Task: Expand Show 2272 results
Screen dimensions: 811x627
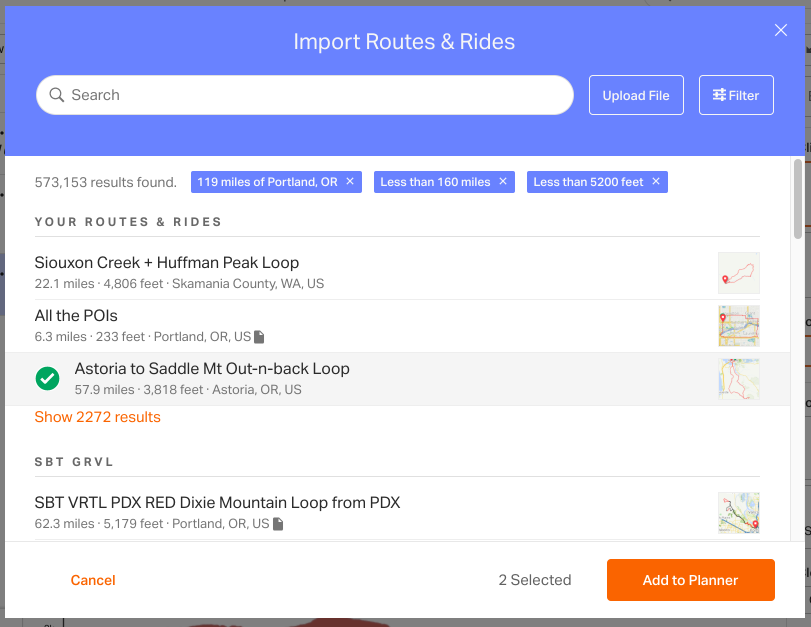Action: 97,417
